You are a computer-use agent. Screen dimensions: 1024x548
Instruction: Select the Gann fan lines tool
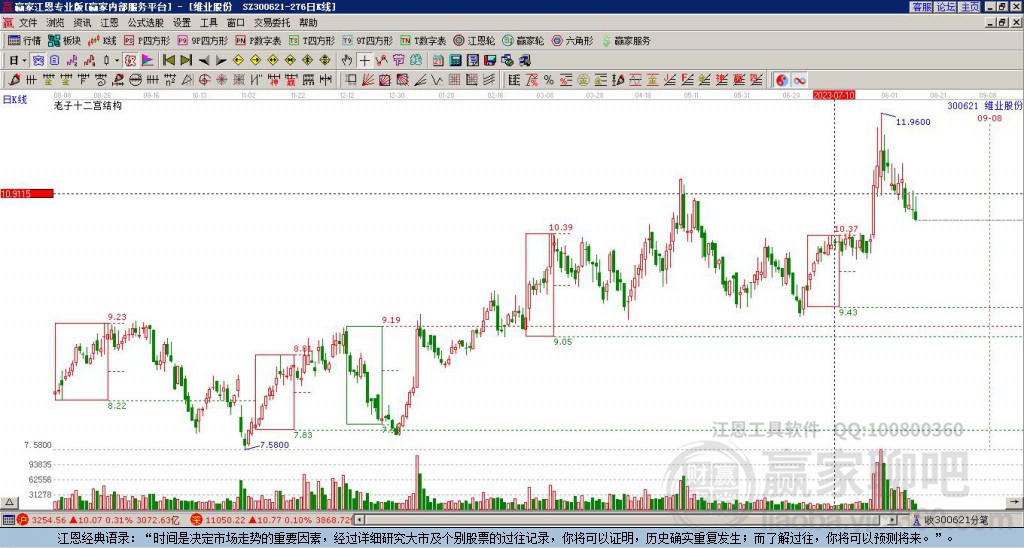368,80
